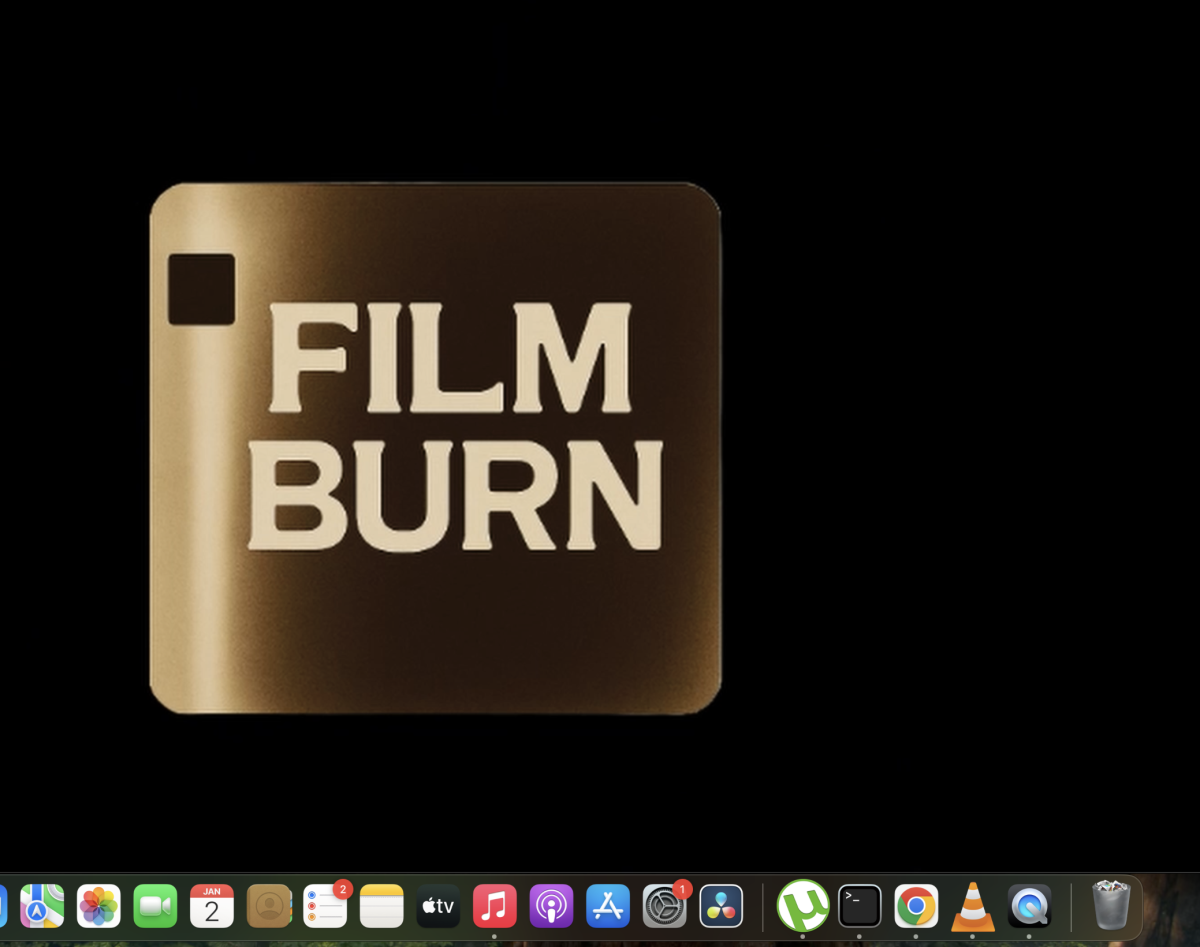Open the Apple TV app

click(x=438, y=906)
